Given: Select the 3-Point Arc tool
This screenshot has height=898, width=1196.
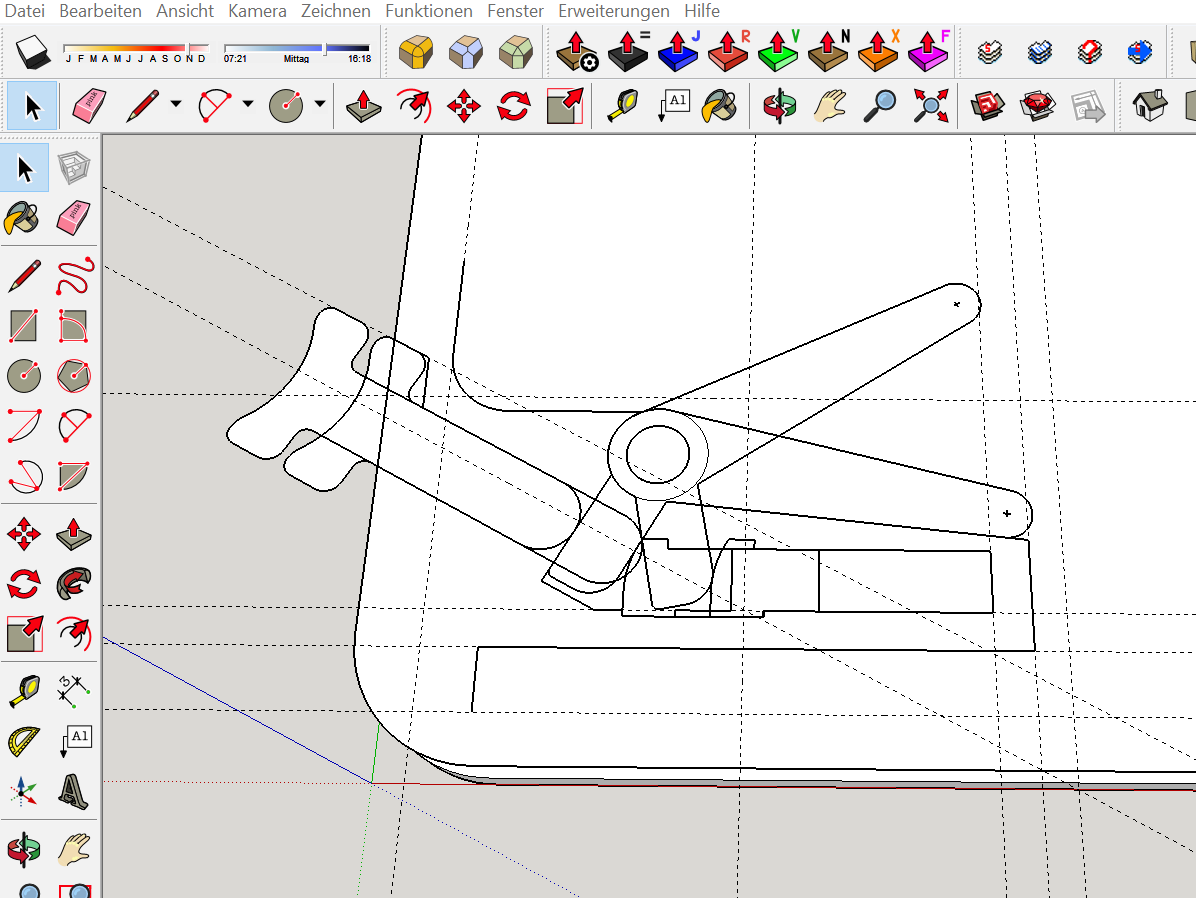Looking at the screenshot, I should (x=24, y=476).
